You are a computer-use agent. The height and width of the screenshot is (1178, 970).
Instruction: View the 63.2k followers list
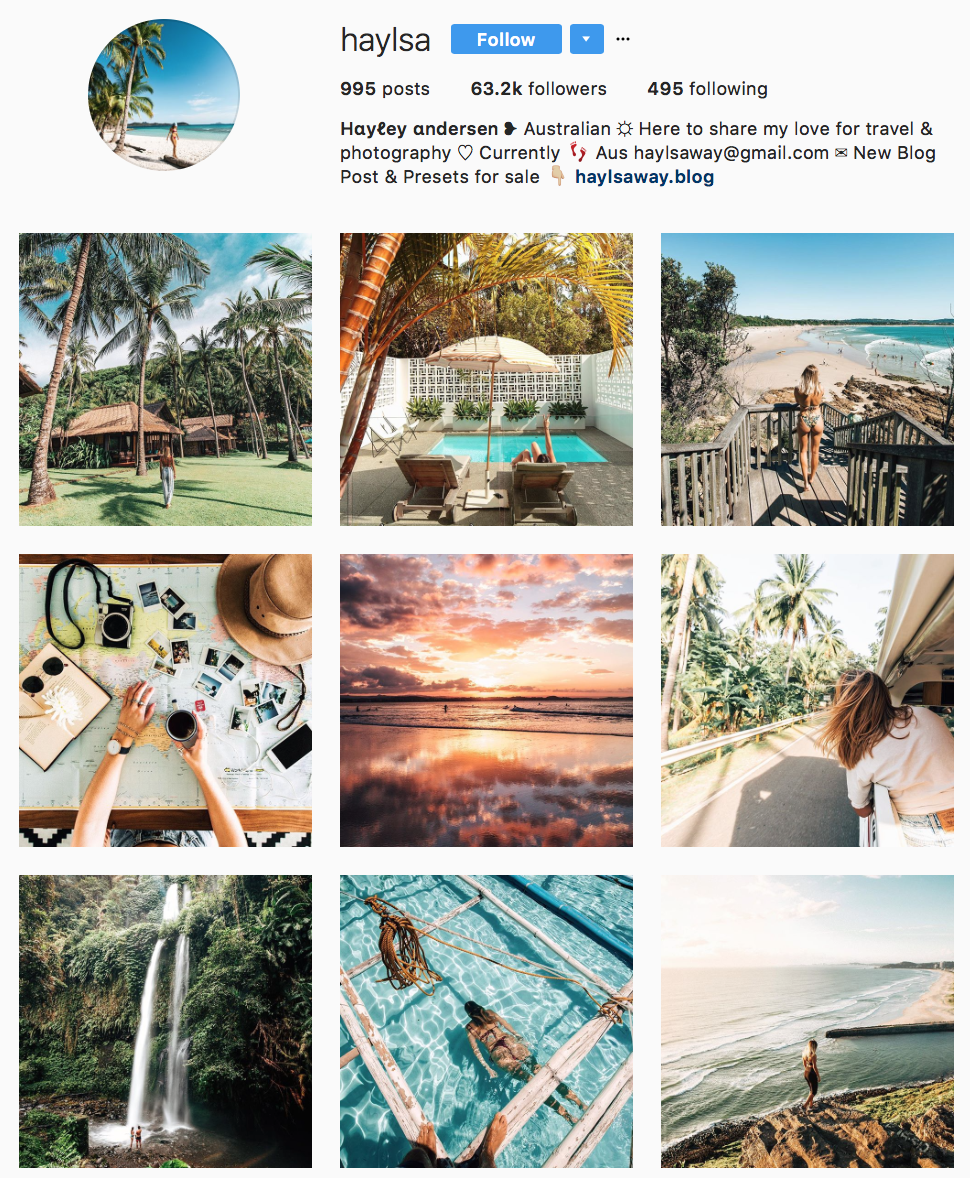(538, 89)
